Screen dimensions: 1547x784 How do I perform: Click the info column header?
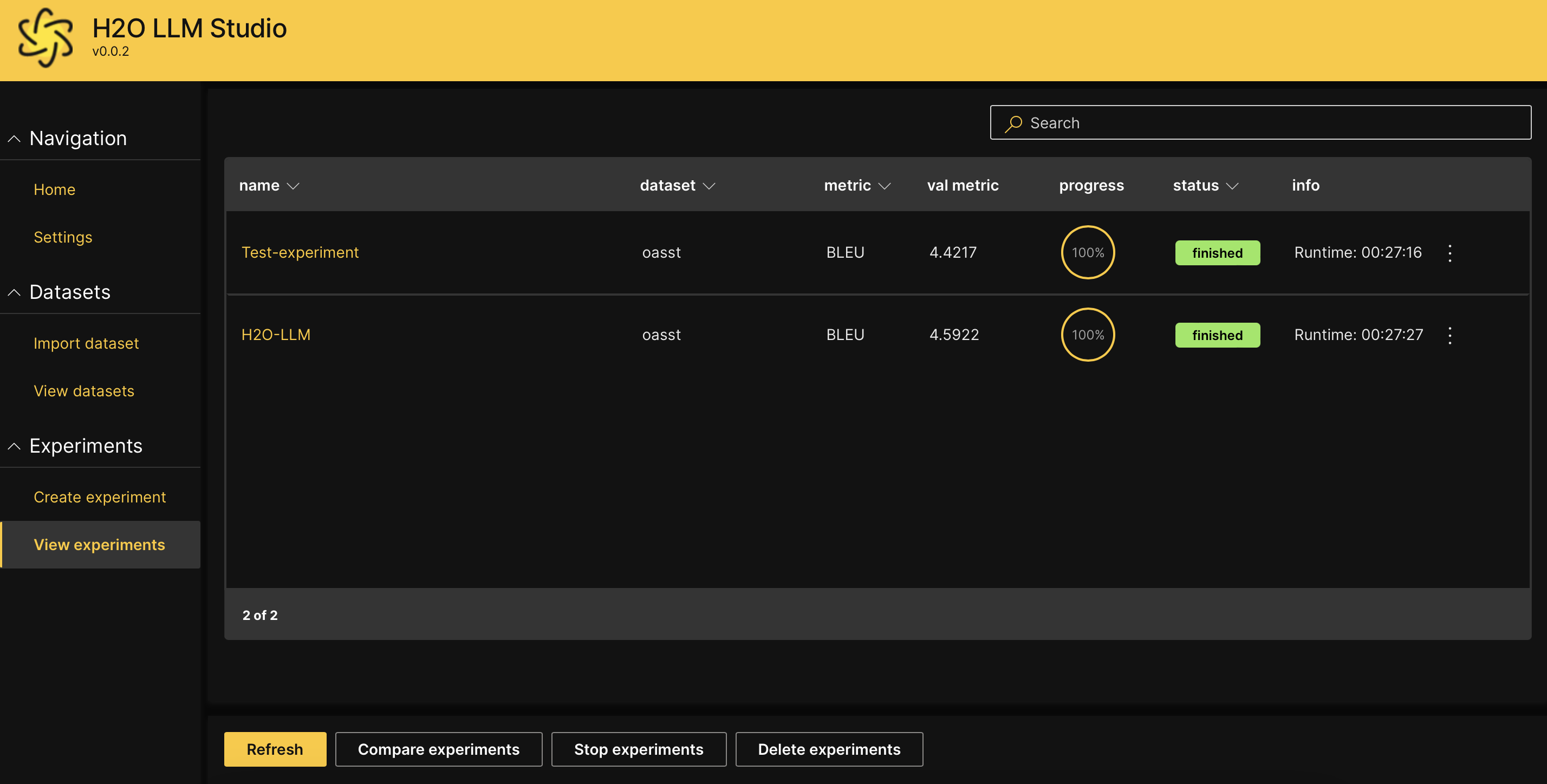(1305, 186)
